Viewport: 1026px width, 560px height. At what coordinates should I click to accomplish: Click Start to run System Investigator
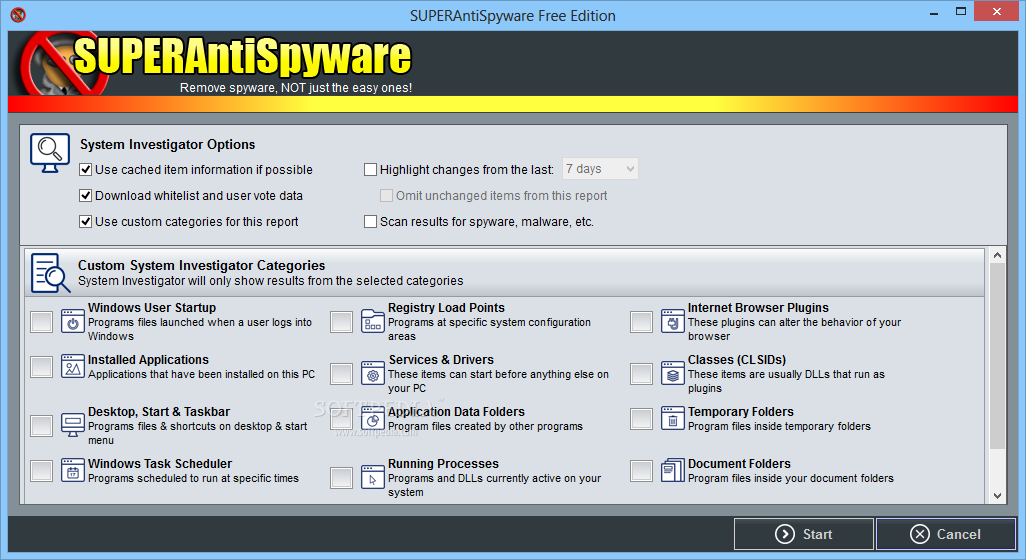[x=804, y=534]
